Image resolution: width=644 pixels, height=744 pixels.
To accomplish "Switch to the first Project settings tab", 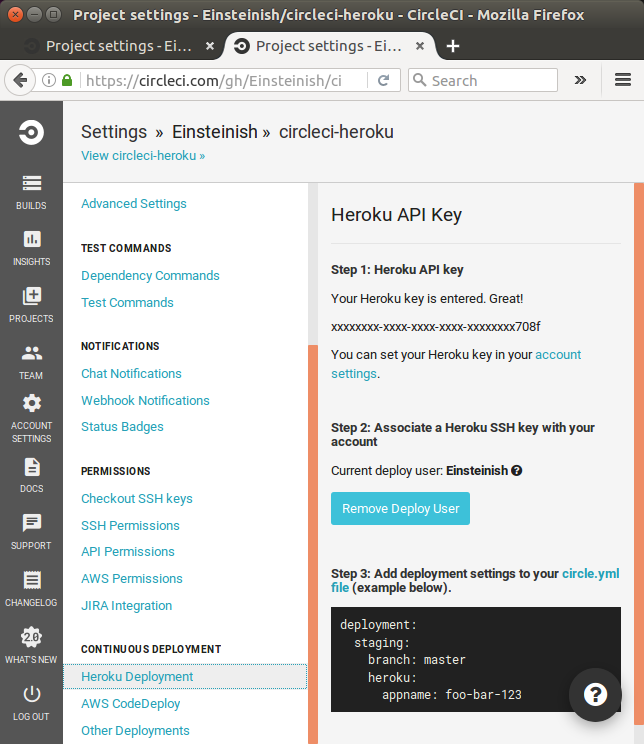I will pos(119,46).
